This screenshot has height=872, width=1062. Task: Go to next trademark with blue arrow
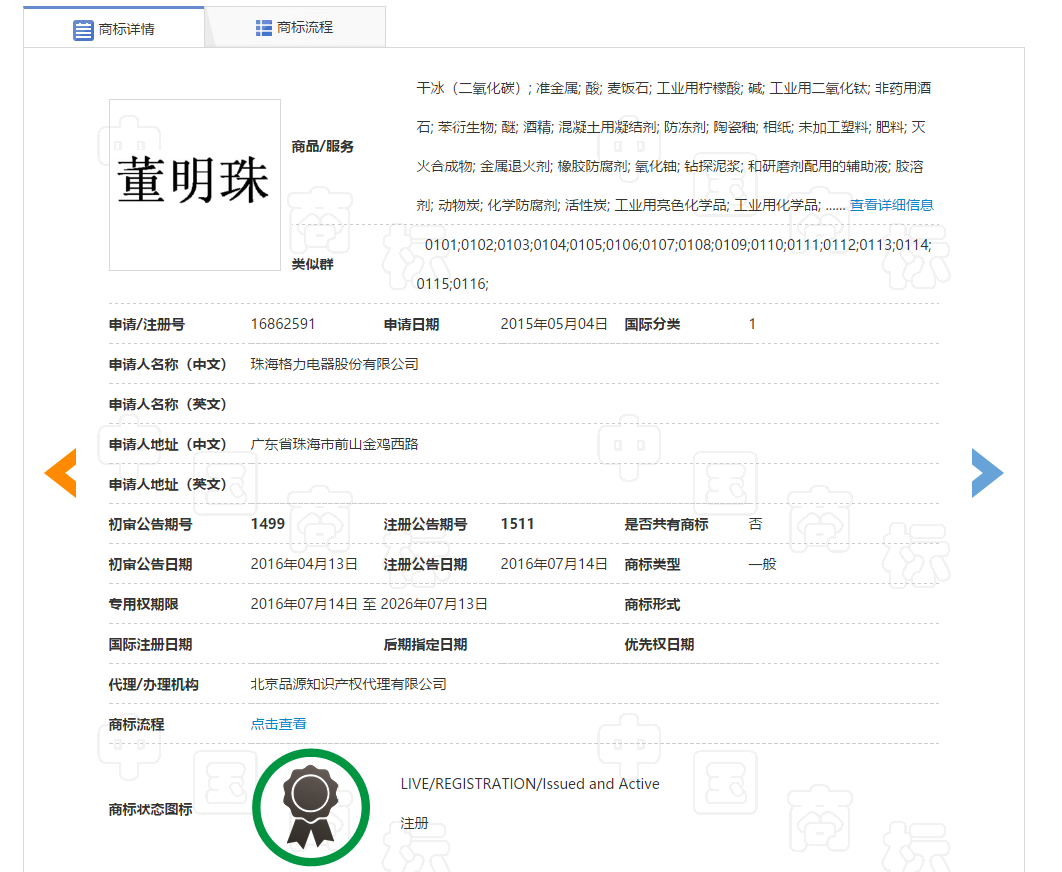(x=986, y=473)
